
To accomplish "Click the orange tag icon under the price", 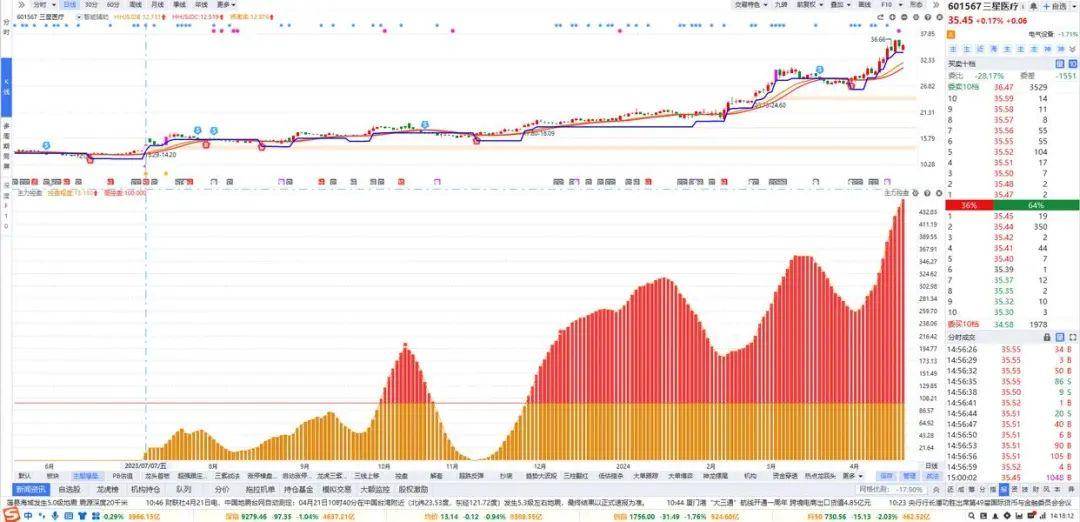I will point(951,34).
